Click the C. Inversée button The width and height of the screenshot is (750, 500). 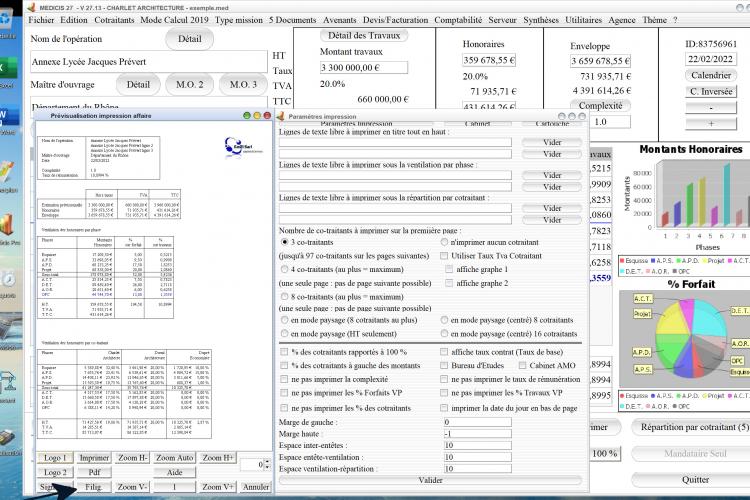tap(711, 91)
